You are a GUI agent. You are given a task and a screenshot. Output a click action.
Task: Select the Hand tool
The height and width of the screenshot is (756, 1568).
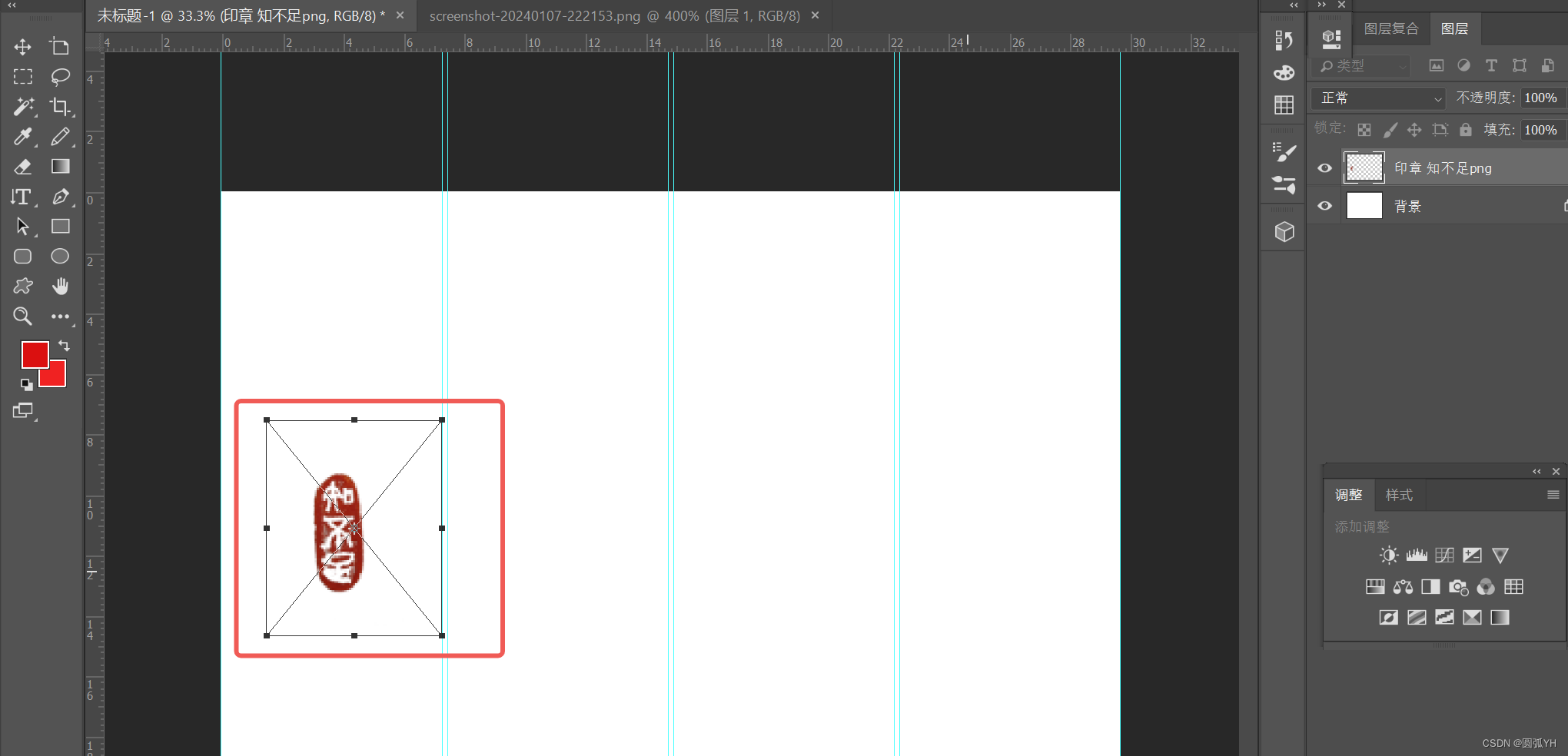click(x=60, y=286)
